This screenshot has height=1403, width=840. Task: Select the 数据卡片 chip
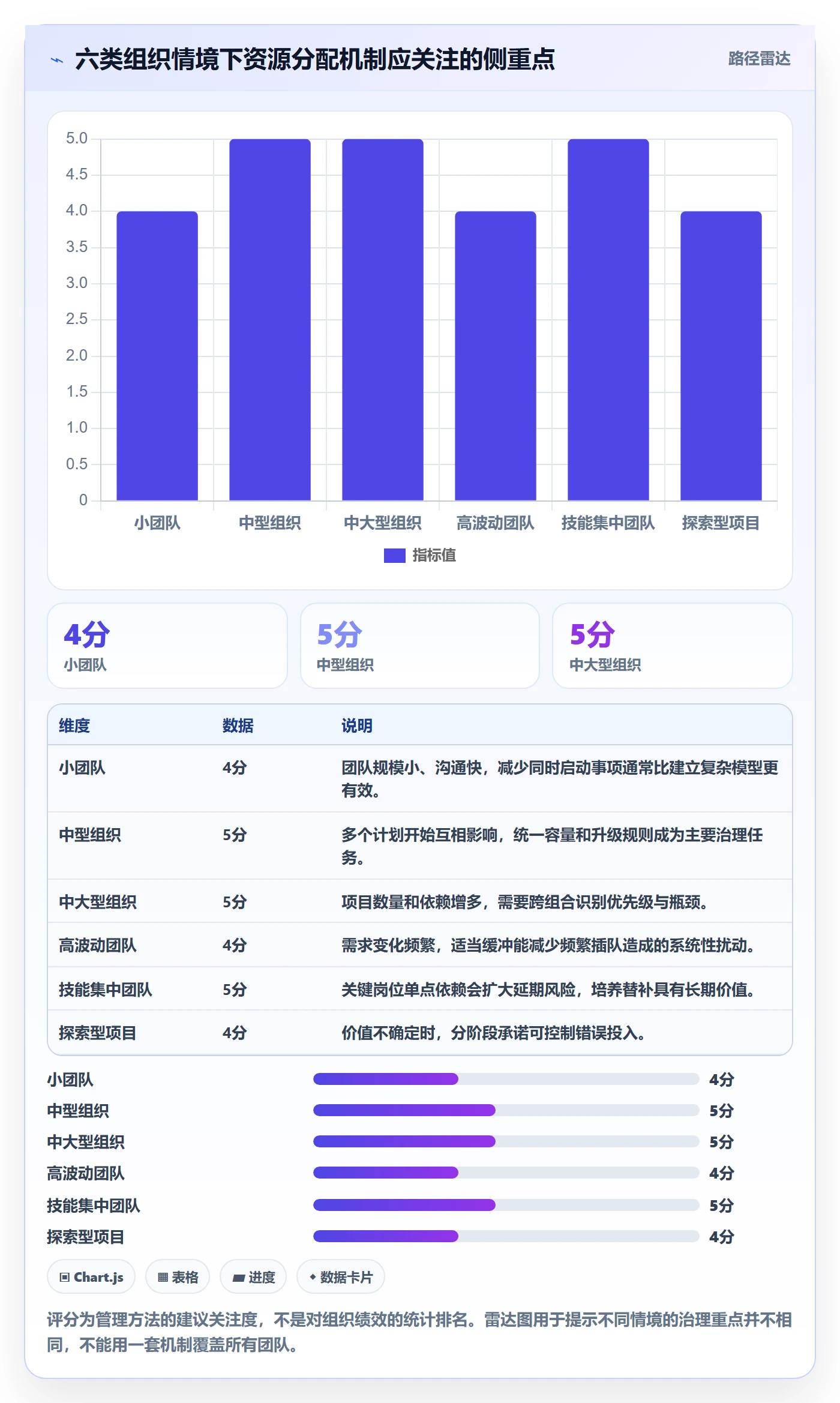341,1277
